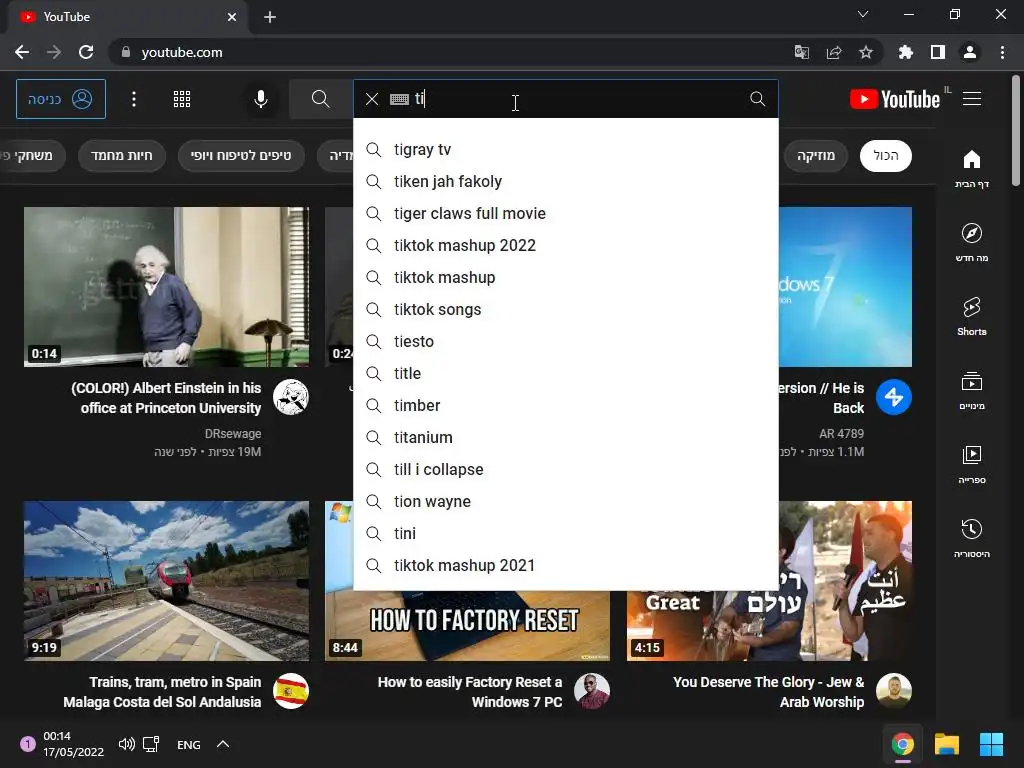Open the DRsewage channel link
This screenshot has width=1024, height=768.
pos(232,434)
